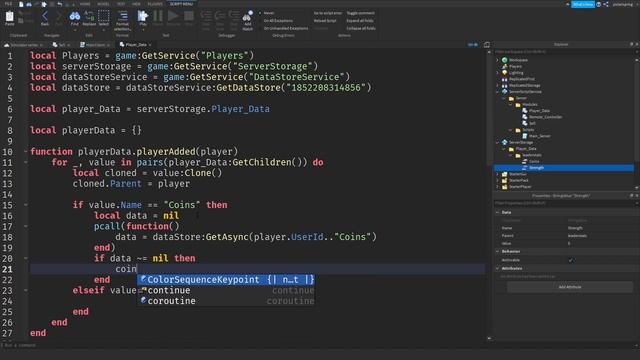
Task: Click the Add Watch icon
Action: pyautogui.click(x=247, y=17)
